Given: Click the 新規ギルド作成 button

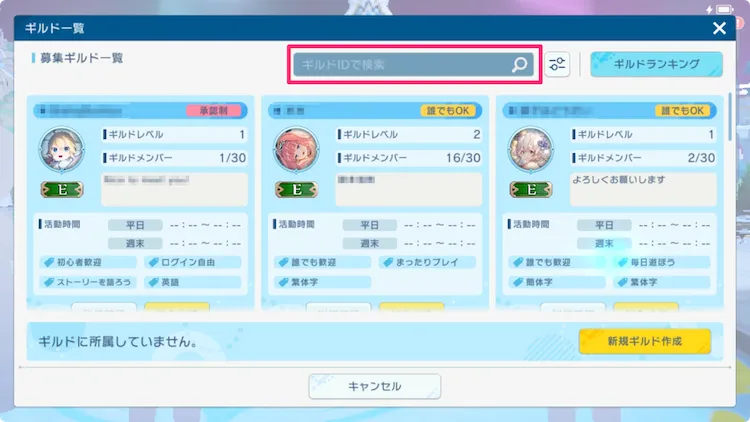Looking at the screenshot, I should [x=645, y=341].
